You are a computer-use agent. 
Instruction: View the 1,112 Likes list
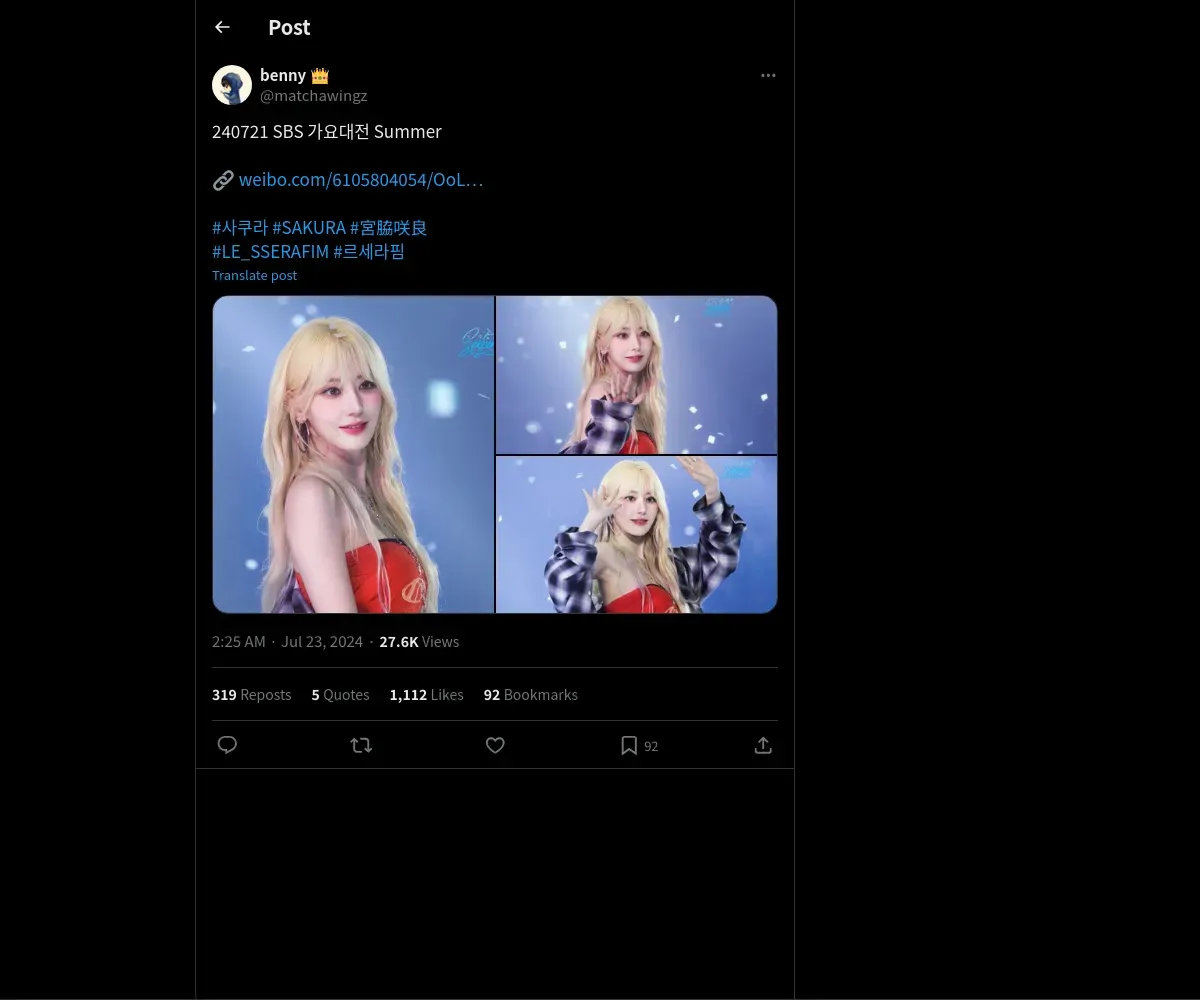(x=426, y=695)
